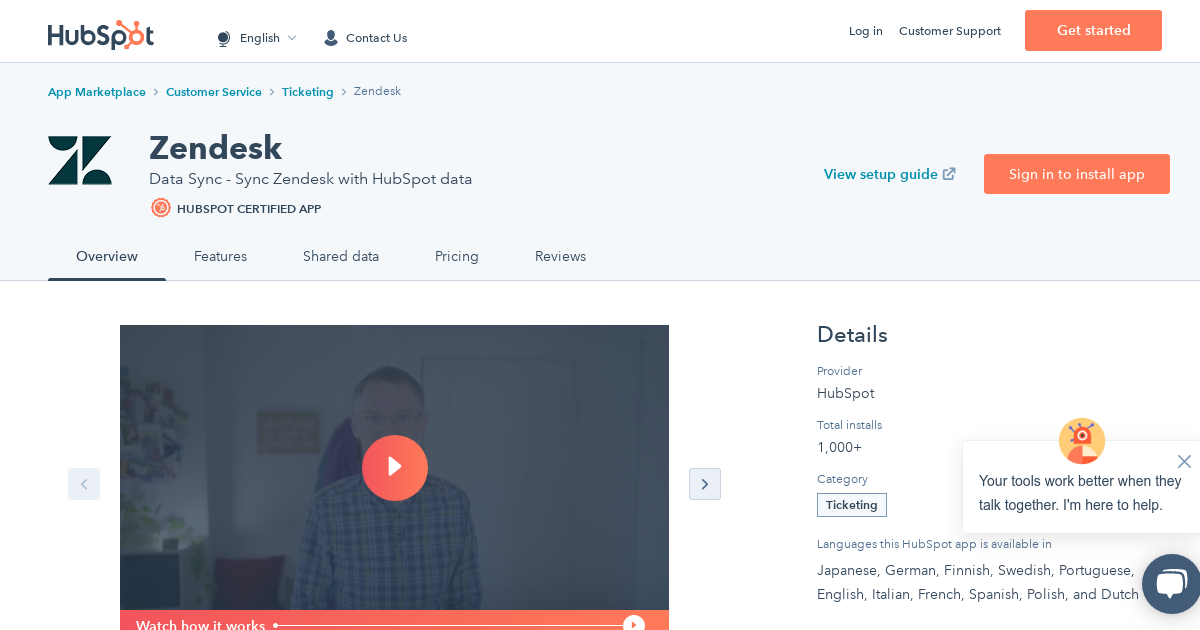Click the mascot icon above the chat popup
1200x630 pixels.
pos(1082,441)
